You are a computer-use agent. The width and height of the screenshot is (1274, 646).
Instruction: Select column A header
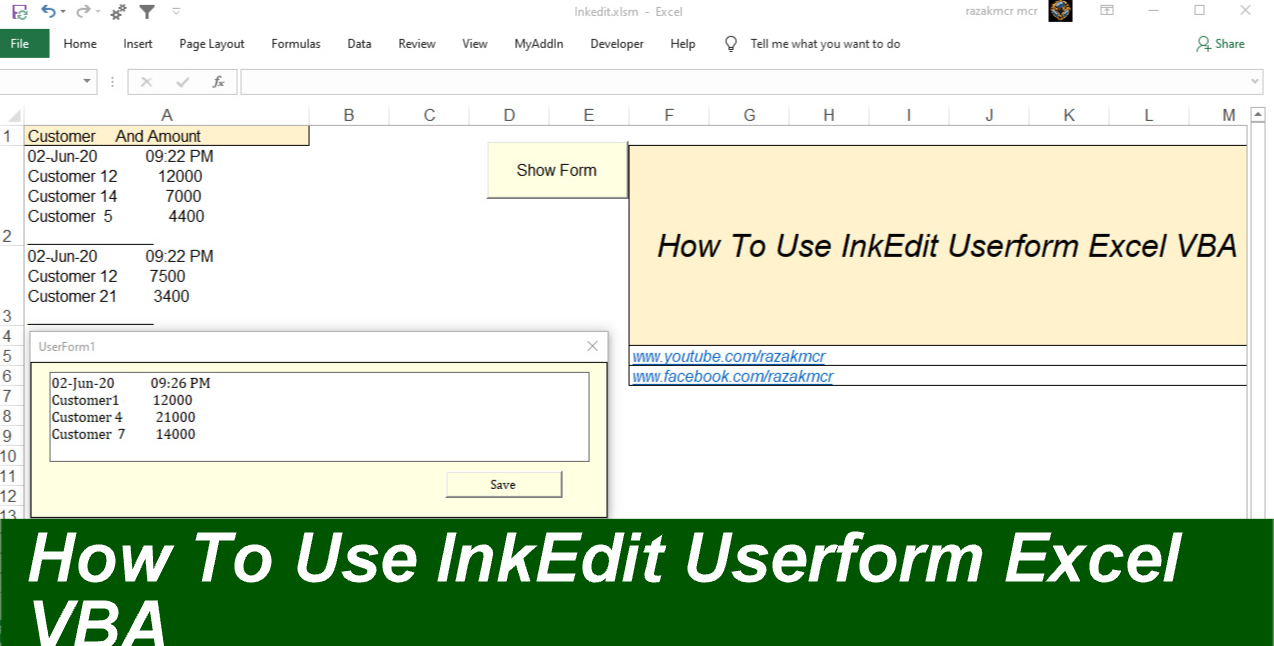167,115
